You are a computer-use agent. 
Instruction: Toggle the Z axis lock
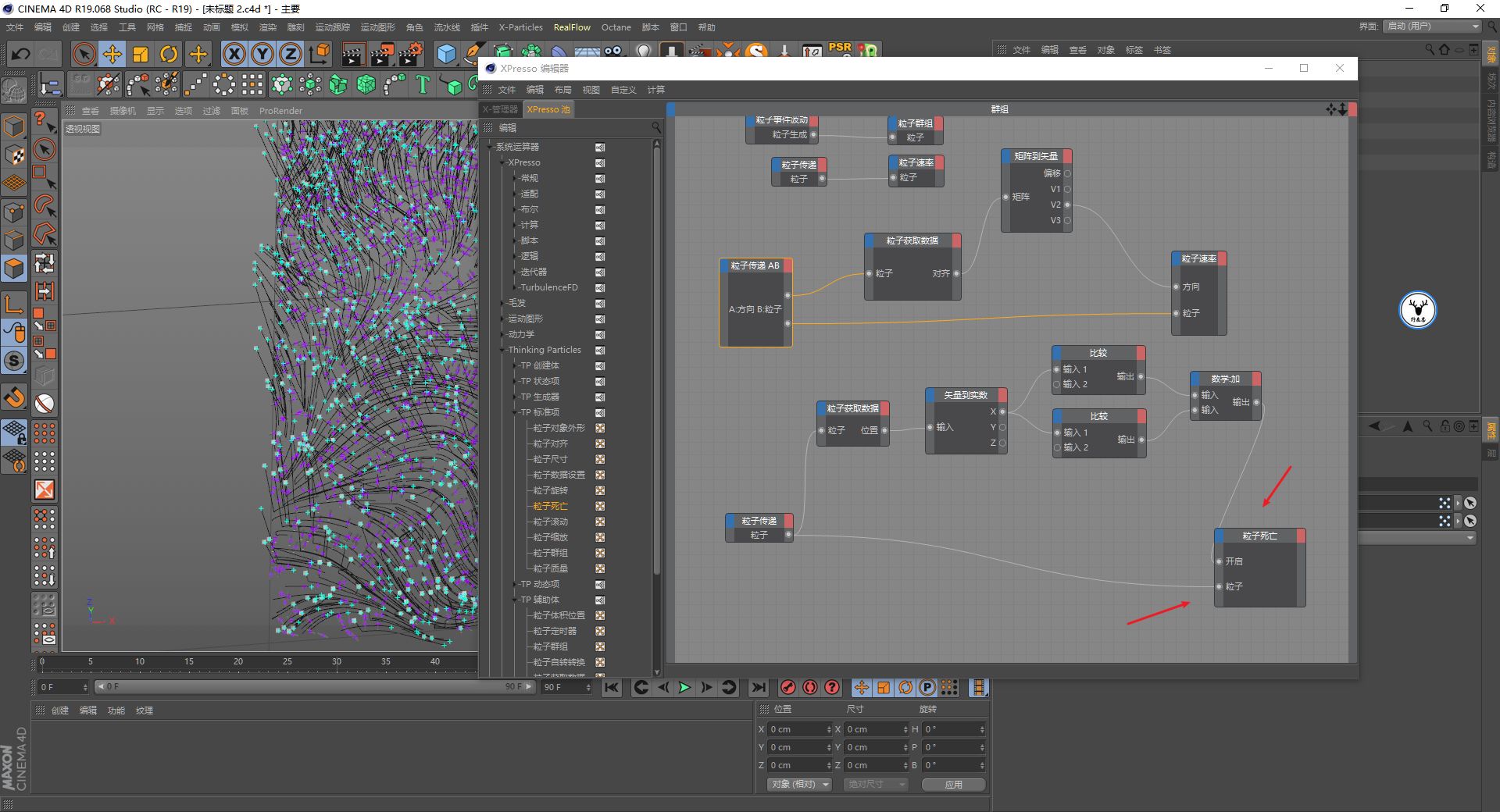(x=290, y=54)
